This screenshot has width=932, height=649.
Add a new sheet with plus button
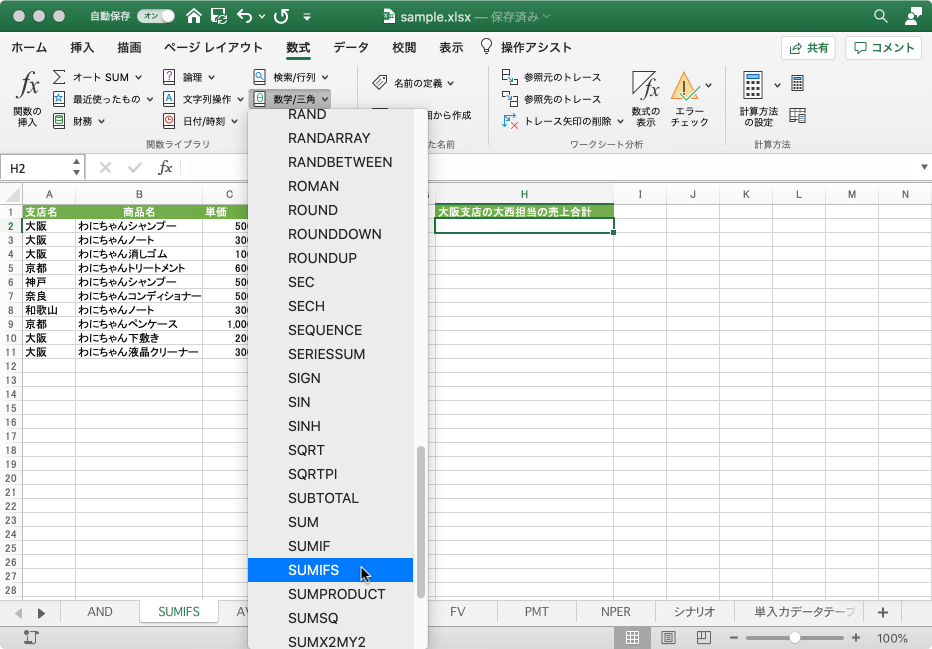click(x=883, y=612)
